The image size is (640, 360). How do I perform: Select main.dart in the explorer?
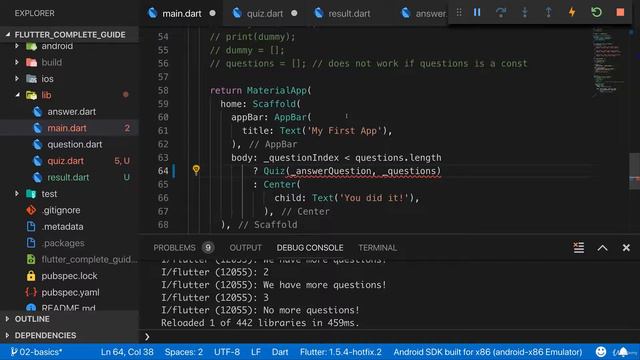tap(69, 128)
